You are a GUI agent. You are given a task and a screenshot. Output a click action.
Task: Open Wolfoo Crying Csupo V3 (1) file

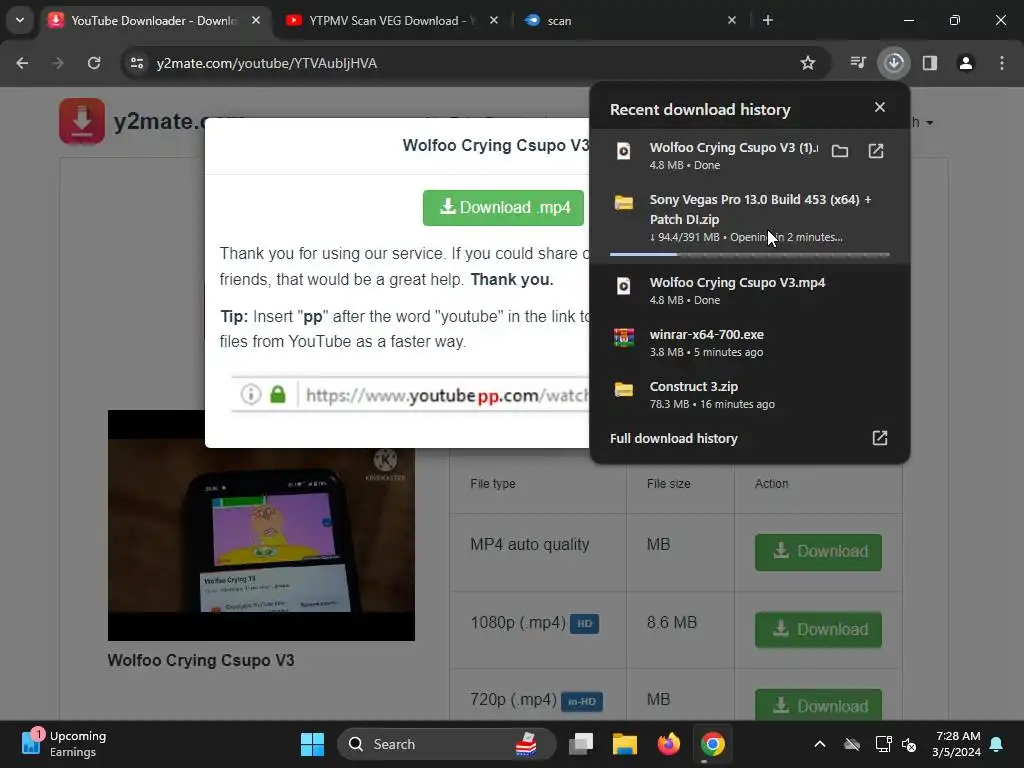click(x=876, y=152)
